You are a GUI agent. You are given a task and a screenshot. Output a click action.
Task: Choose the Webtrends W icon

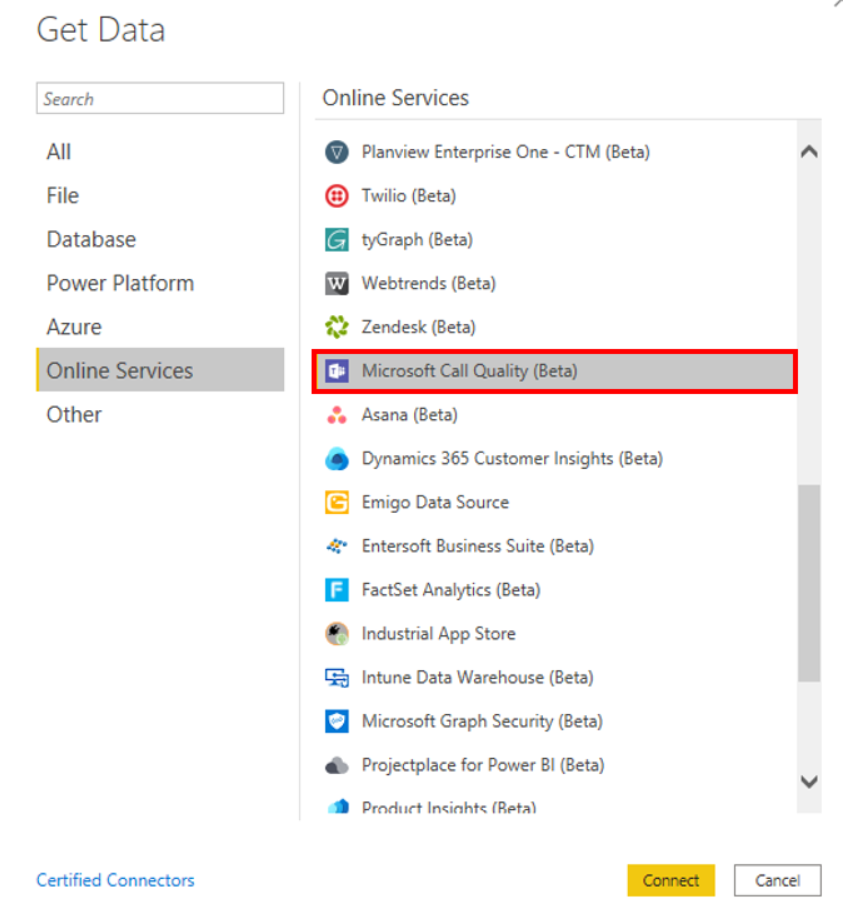(x=336, y=283)
